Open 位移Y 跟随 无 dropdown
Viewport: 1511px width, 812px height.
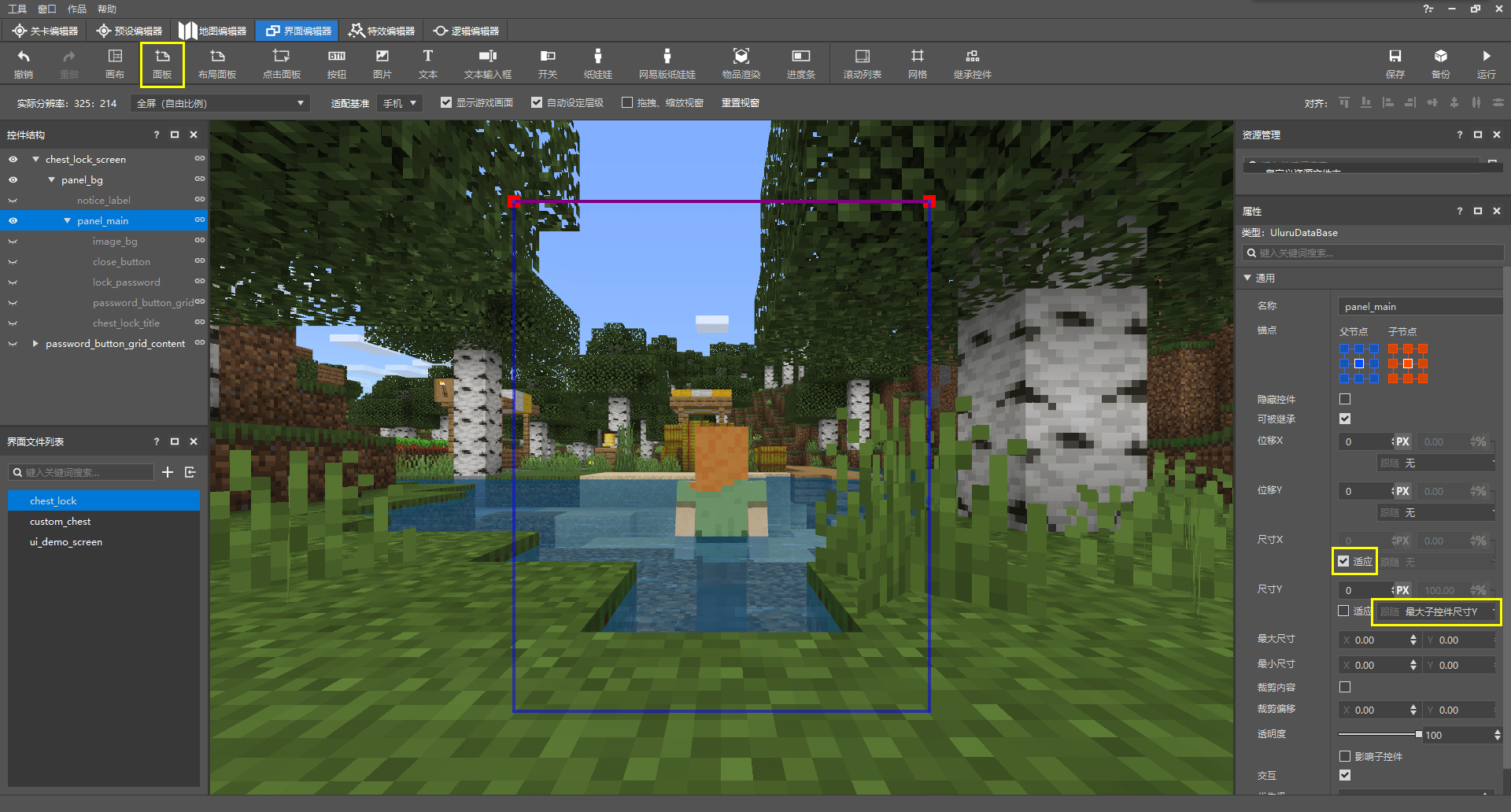click(1437, 513)
